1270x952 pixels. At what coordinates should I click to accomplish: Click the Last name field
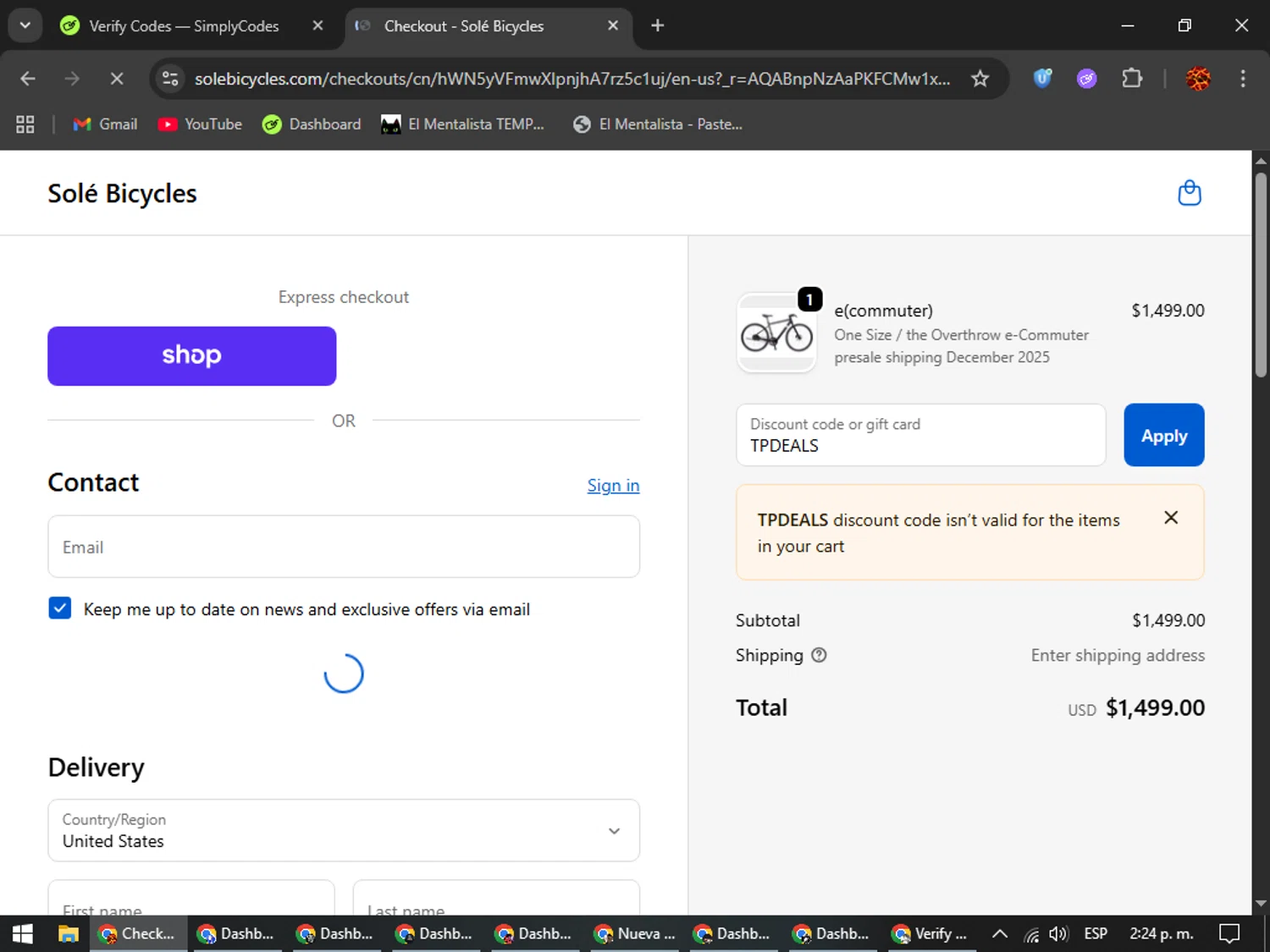[x=496, y=898]
